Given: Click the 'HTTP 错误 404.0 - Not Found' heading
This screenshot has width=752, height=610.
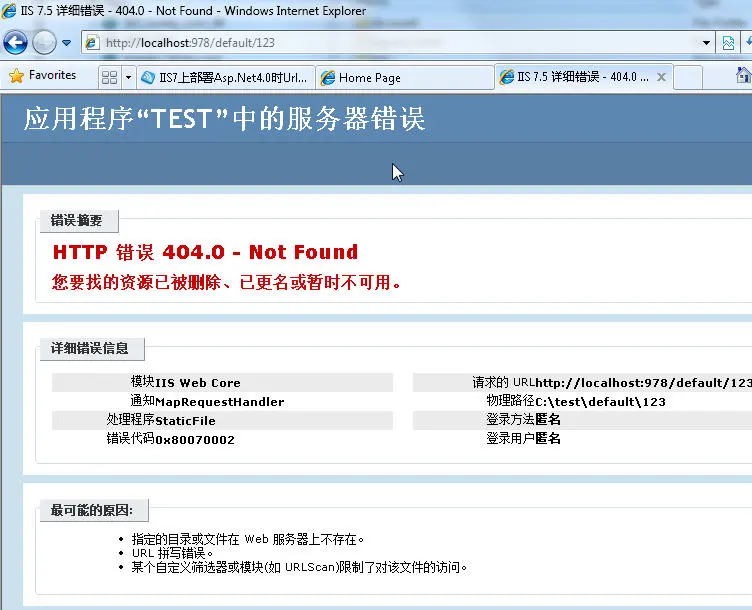Looking at the screenshot, I should tap(205, 252).
